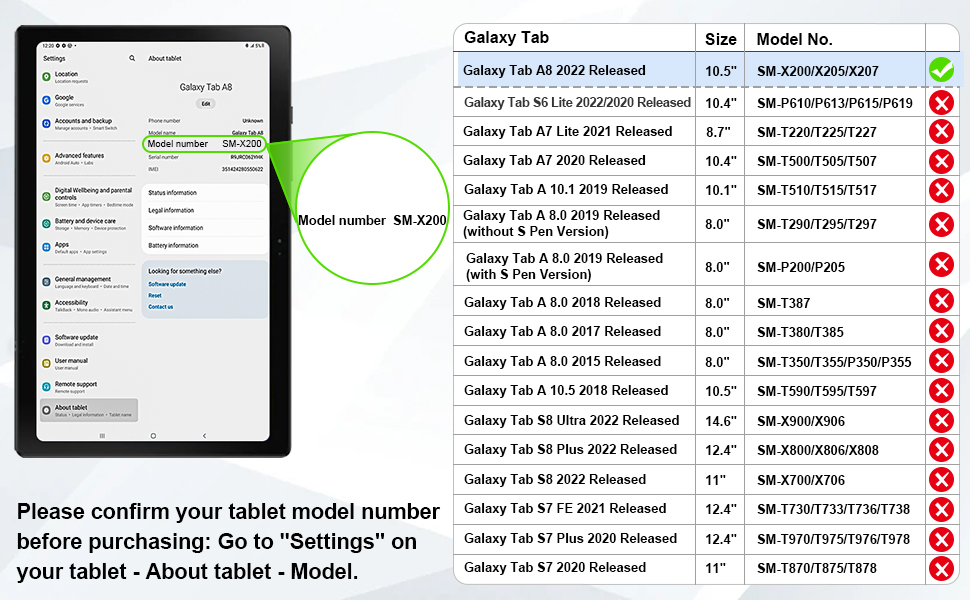
Task: Click the red X beside SM-T380/T385
Action: click(942, 331)
